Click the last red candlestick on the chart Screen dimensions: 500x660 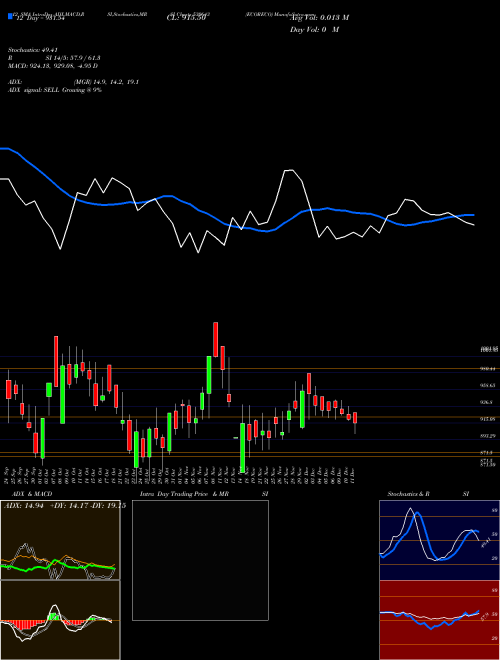pos(355,418)
